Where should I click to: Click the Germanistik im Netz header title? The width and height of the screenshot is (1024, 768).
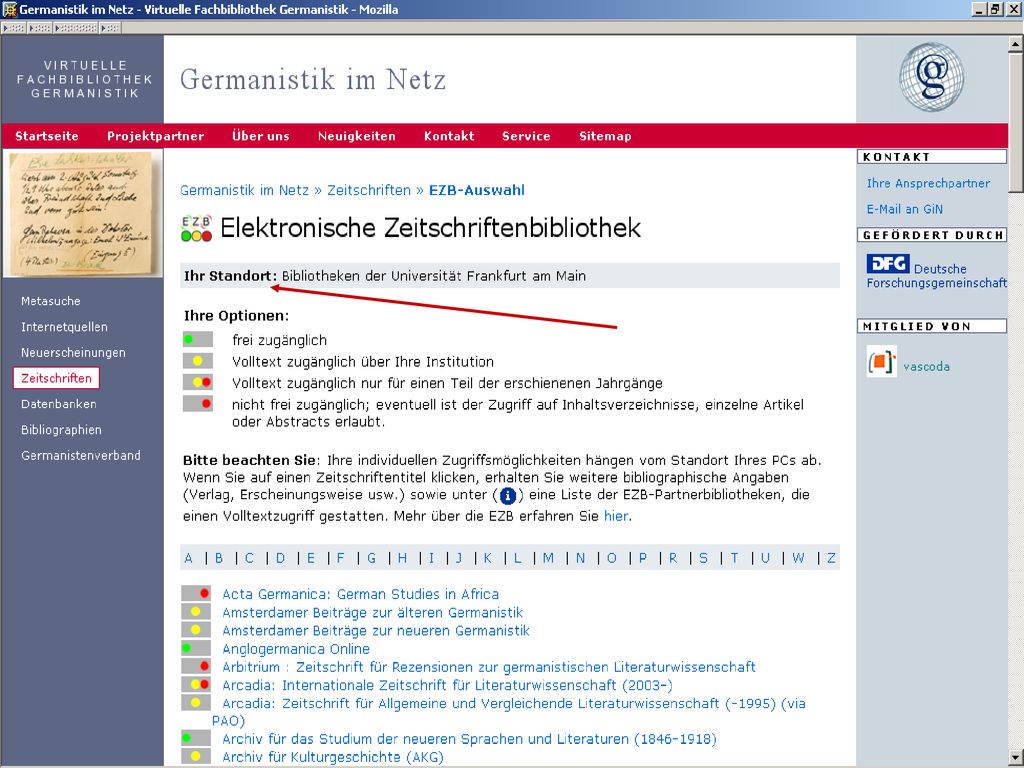[313, 80]
